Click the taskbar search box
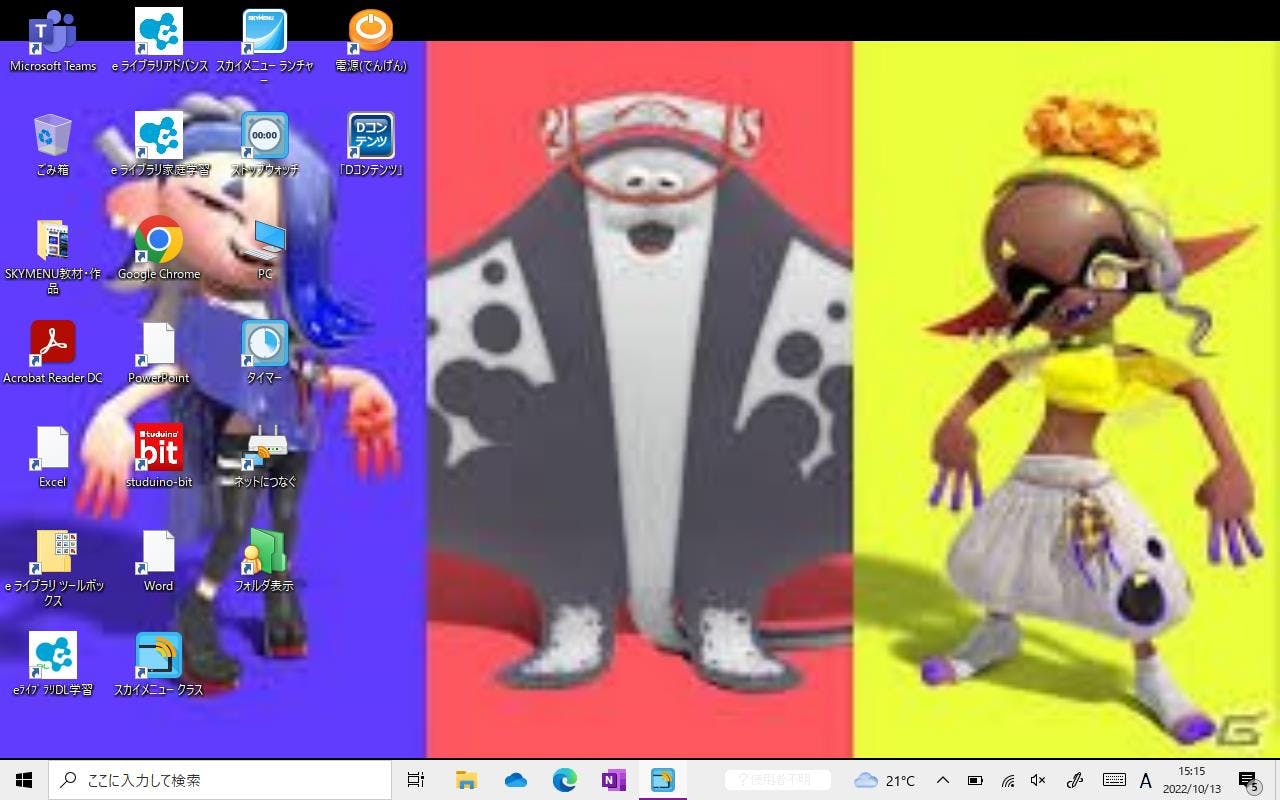 [220, 780]
